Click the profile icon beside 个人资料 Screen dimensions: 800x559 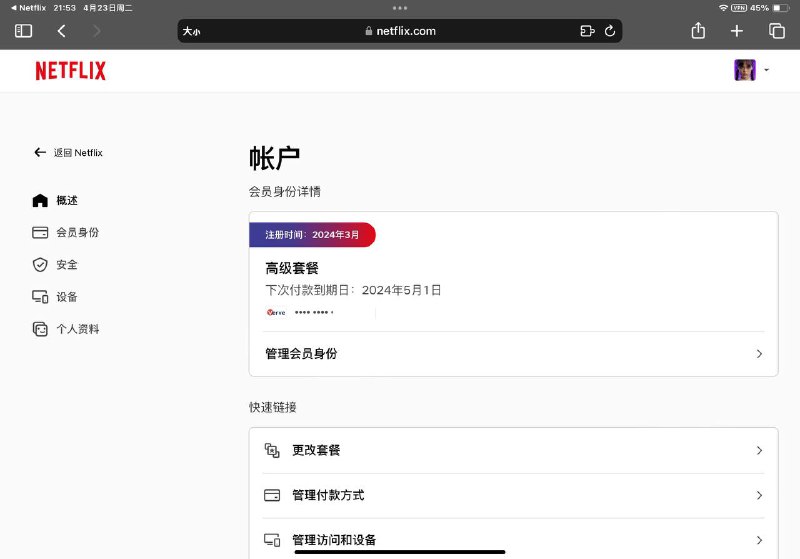pos(40,329)
